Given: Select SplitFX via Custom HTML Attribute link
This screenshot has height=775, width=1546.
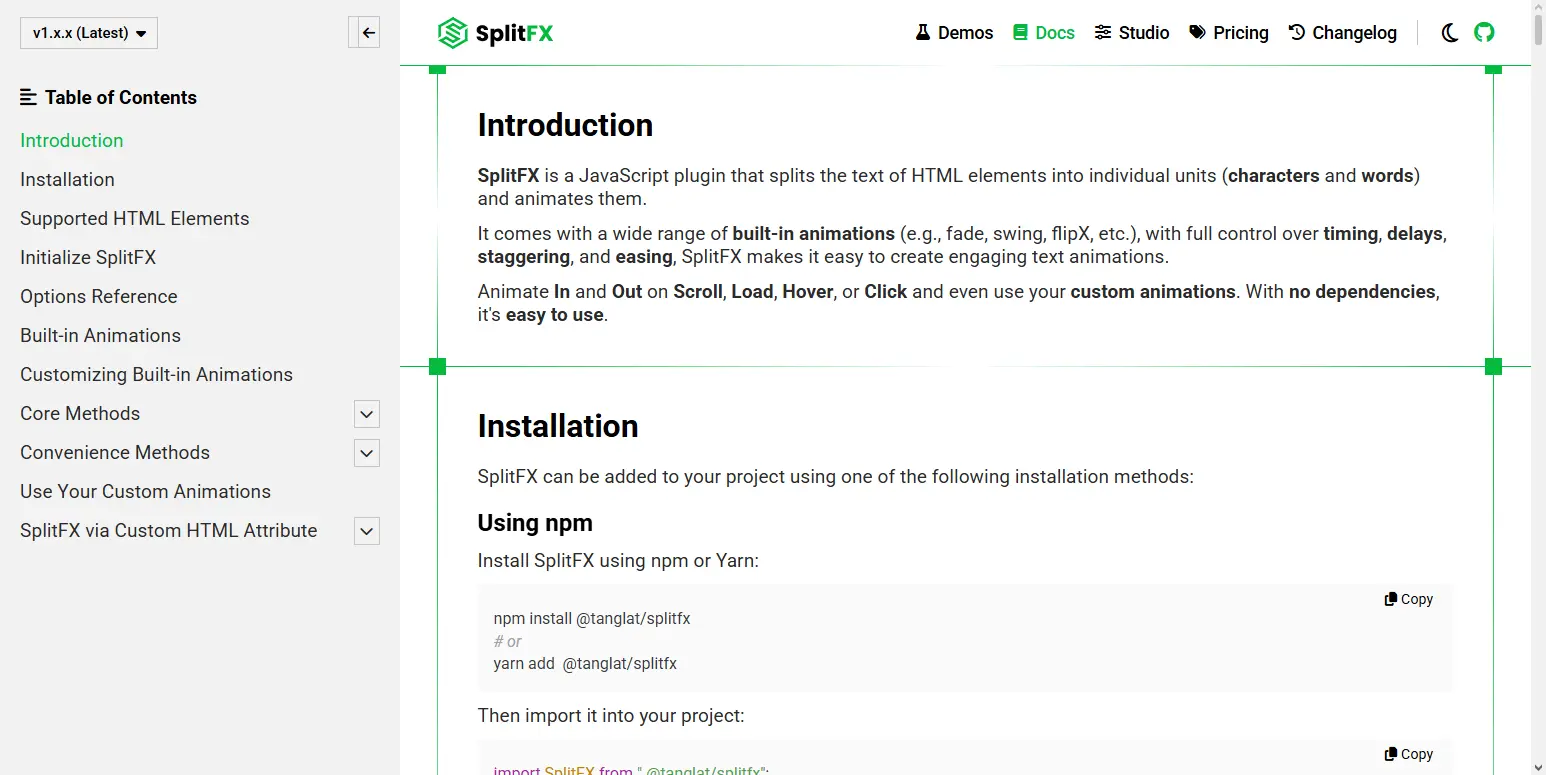Looking at the screenshot, I should [169, 531].
